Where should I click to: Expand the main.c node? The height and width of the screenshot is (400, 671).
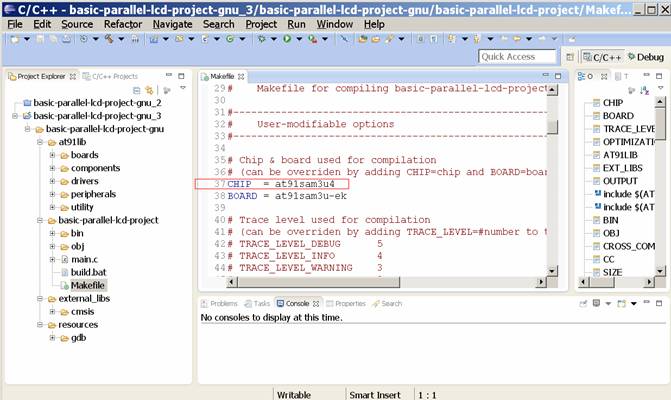pyautogui.click(x=52, y=260)
